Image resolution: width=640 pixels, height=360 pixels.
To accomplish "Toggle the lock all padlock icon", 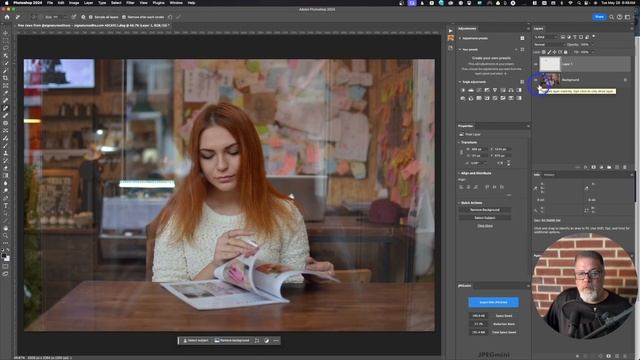I will click(x=566, y=52).
